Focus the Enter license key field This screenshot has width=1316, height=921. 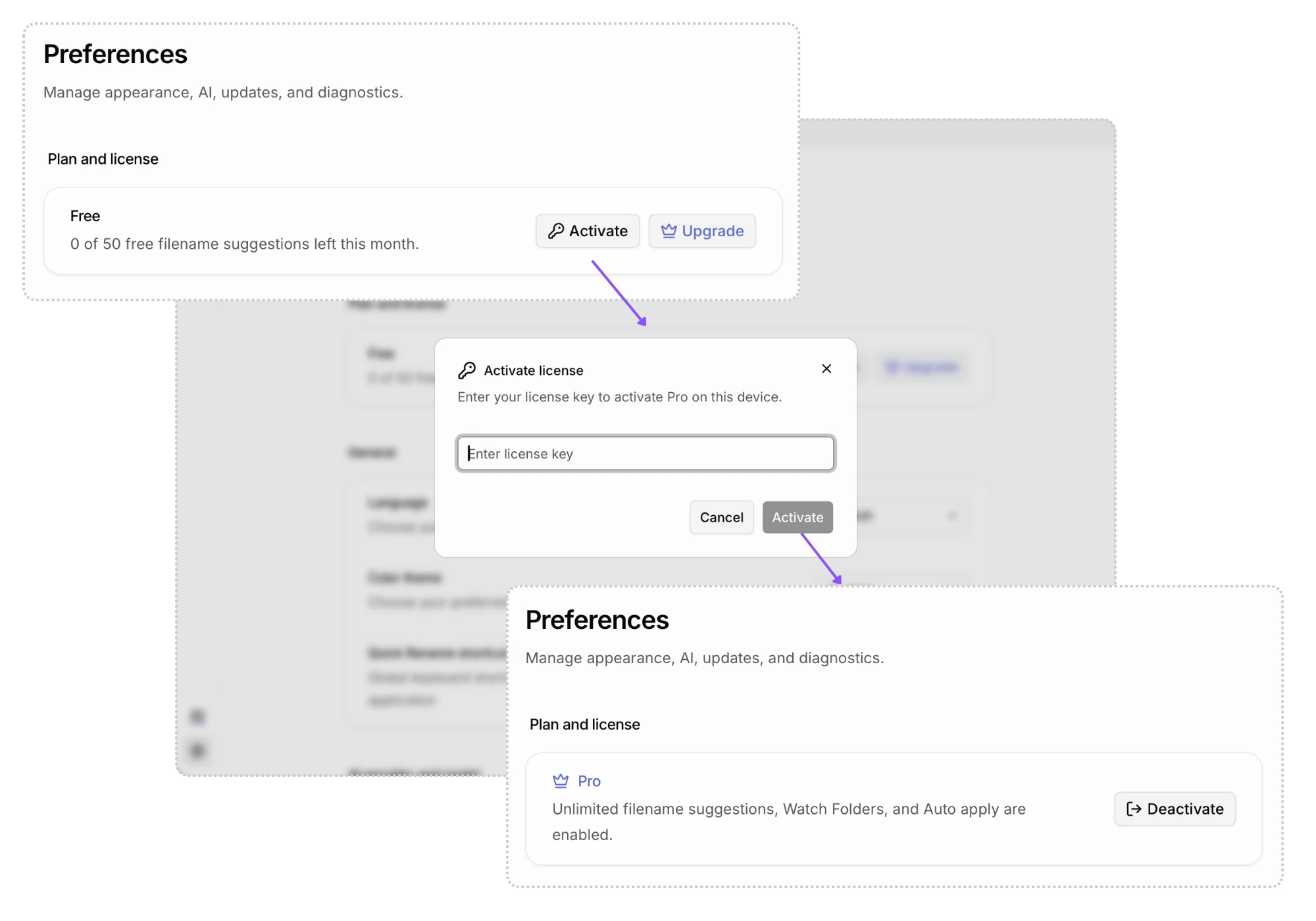pyautogui.click(x=645, y=453)
